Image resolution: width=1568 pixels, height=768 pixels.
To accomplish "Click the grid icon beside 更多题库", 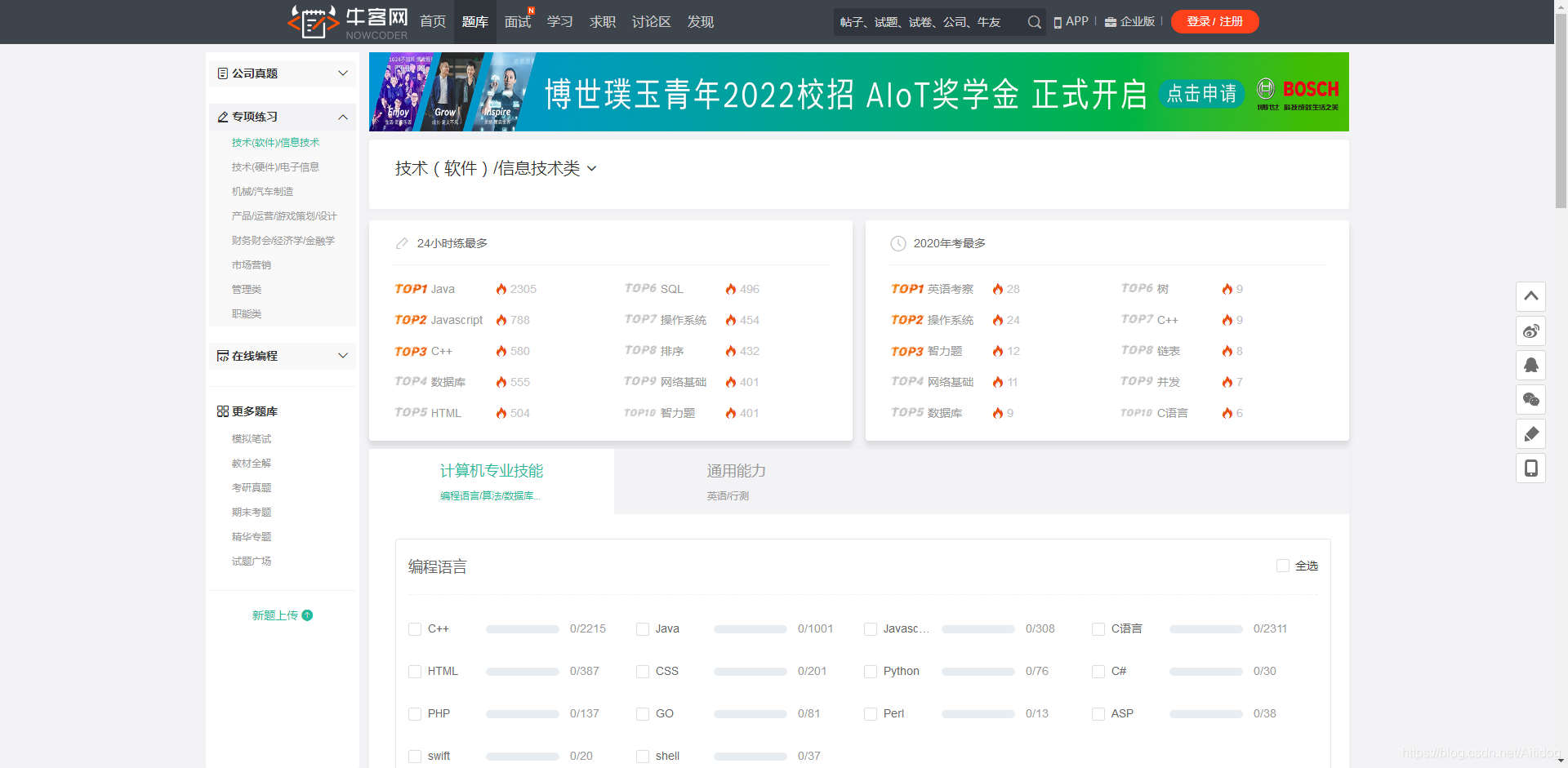I will coord(222,411).
